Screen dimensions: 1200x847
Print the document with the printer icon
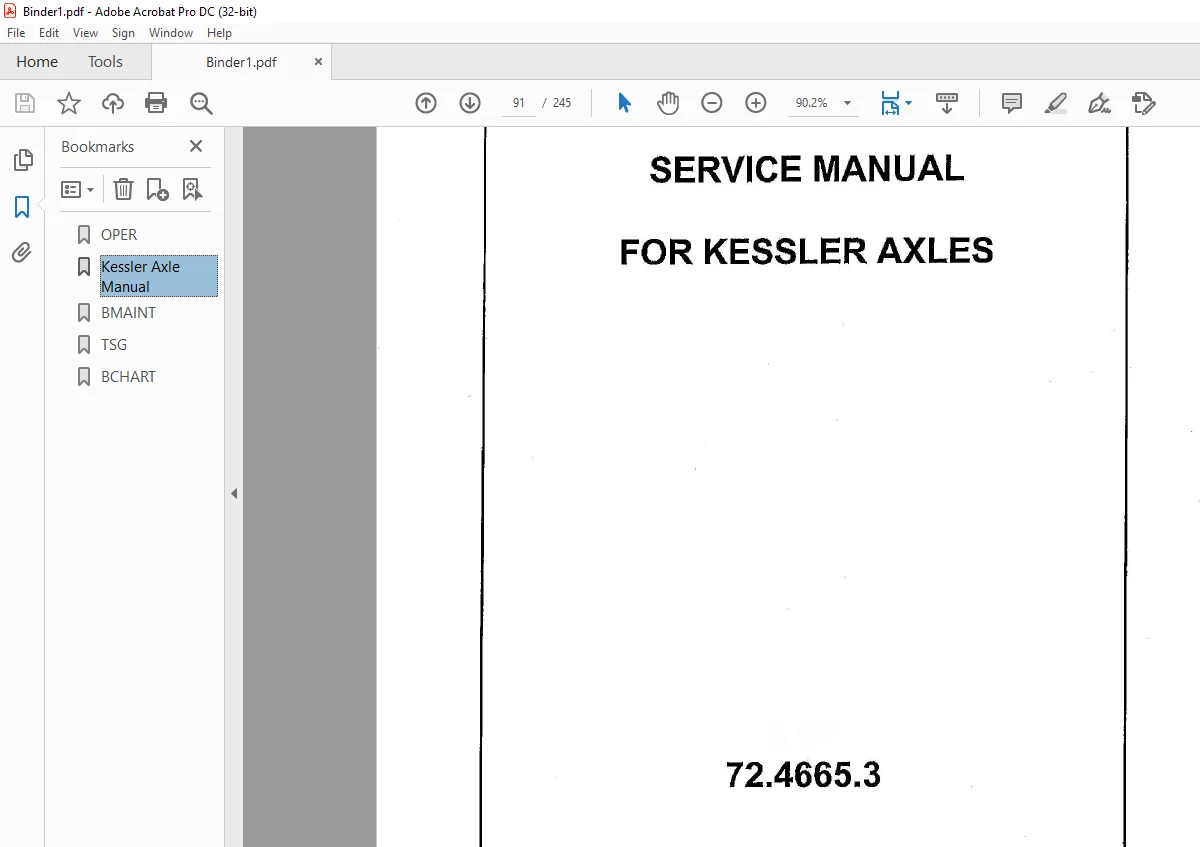[156, 103]
